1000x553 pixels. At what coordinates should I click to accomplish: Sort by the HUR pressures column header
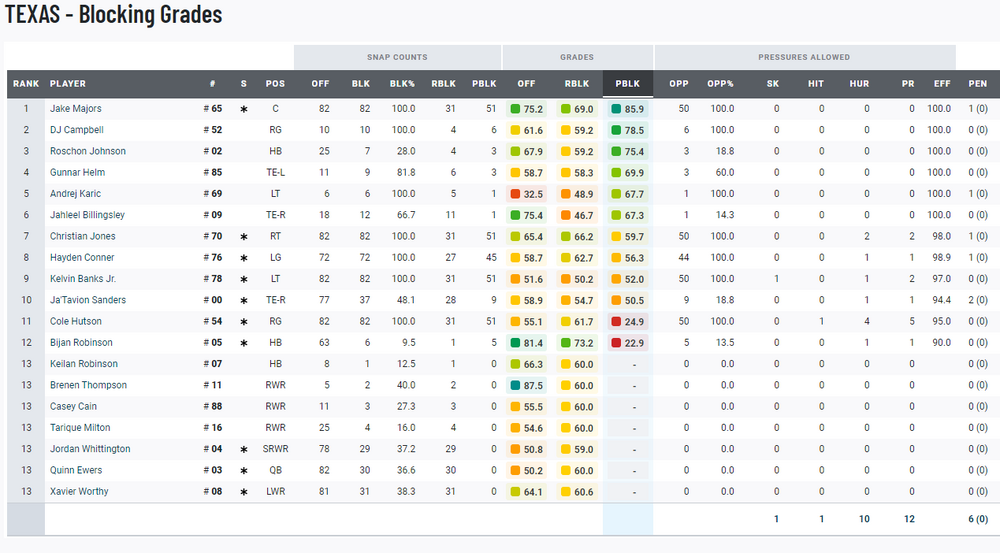859,84
